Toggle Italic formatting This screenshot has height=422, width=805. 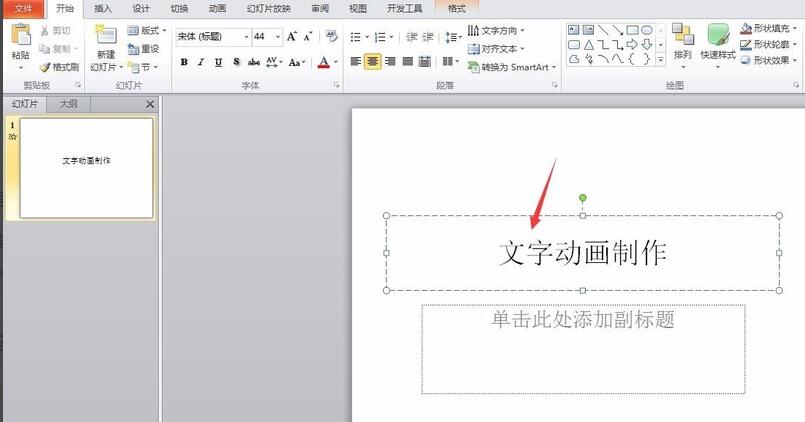point(201,62)
